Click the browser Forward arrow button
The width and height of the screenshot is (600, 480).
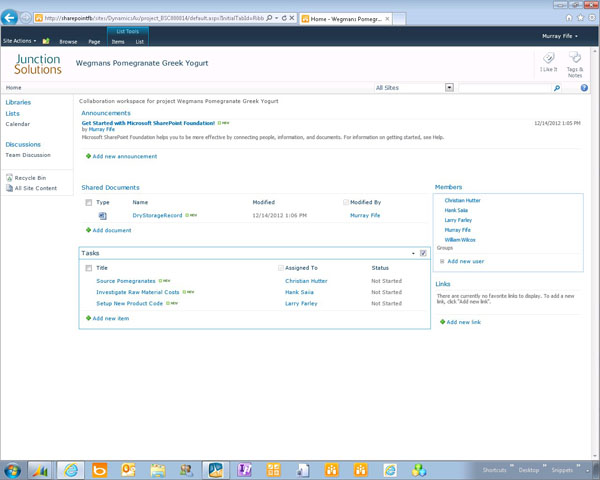26,18
